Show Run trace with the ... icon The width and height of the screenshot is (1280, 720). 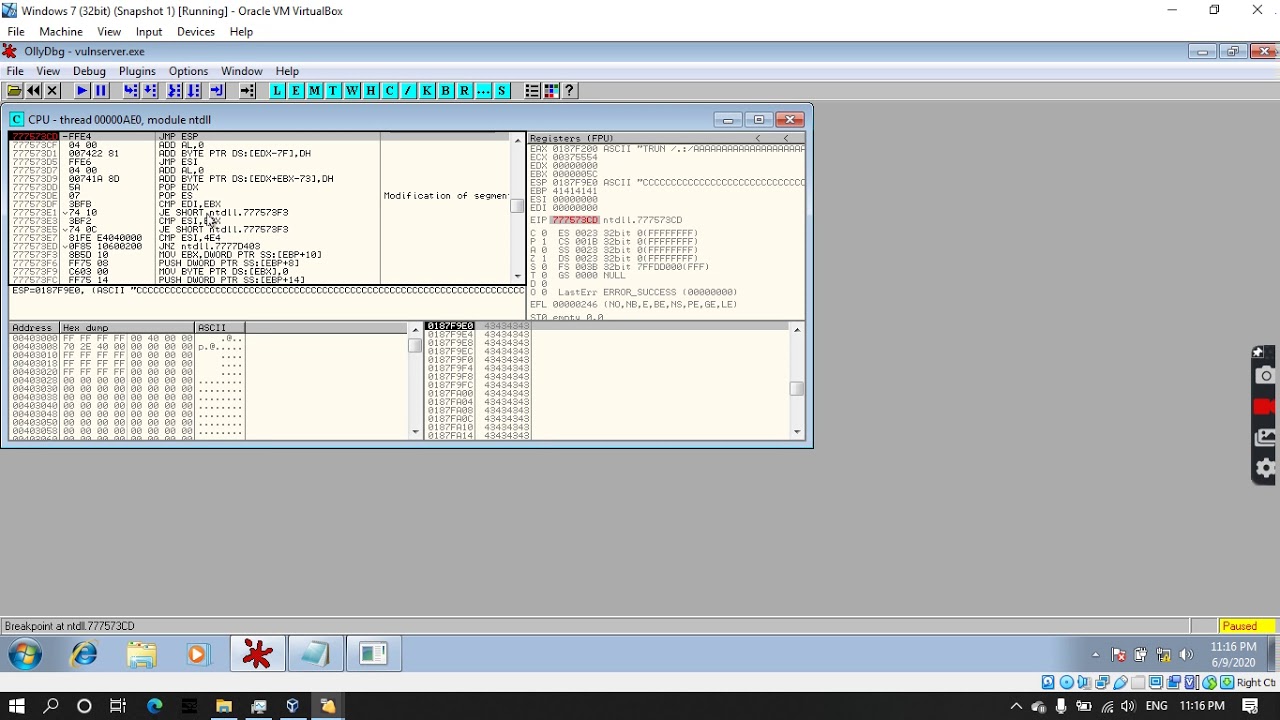click(484, 91)
